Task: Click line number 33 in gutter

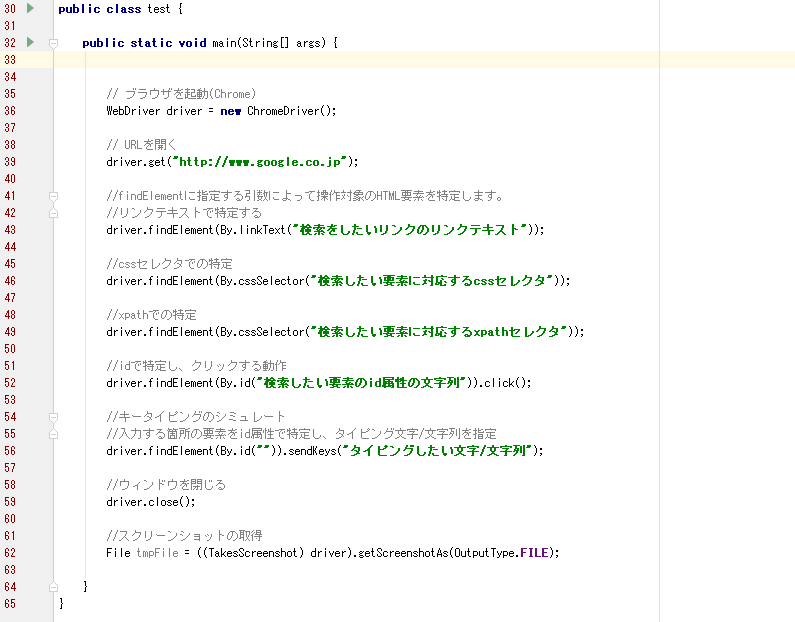Action: 10,60
